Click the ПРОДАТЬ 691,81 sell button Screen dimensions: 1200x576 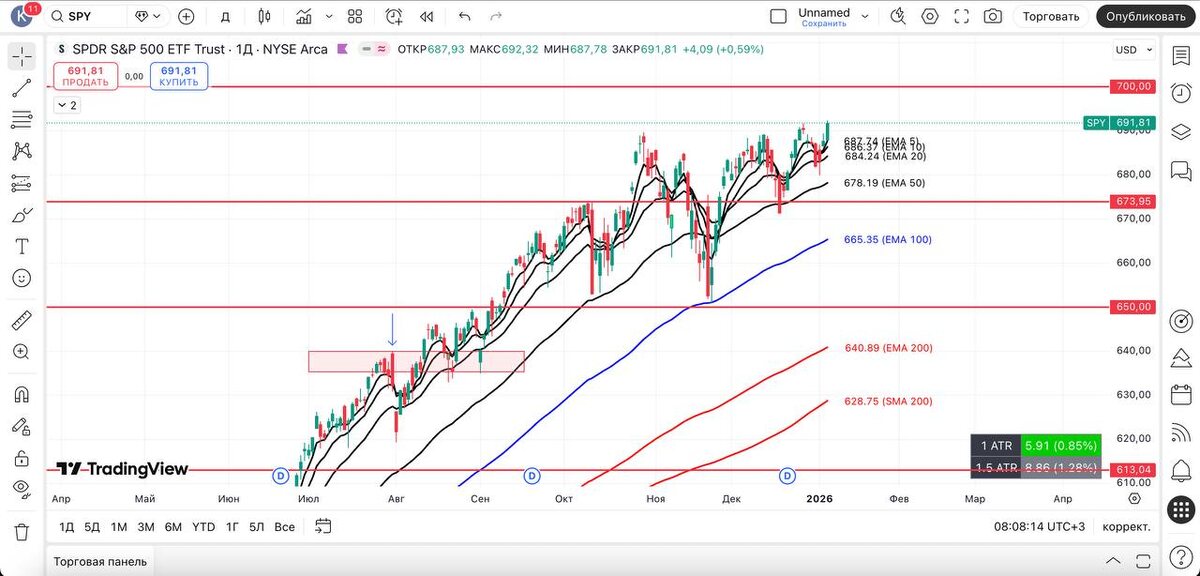click(x=84, y=76)
